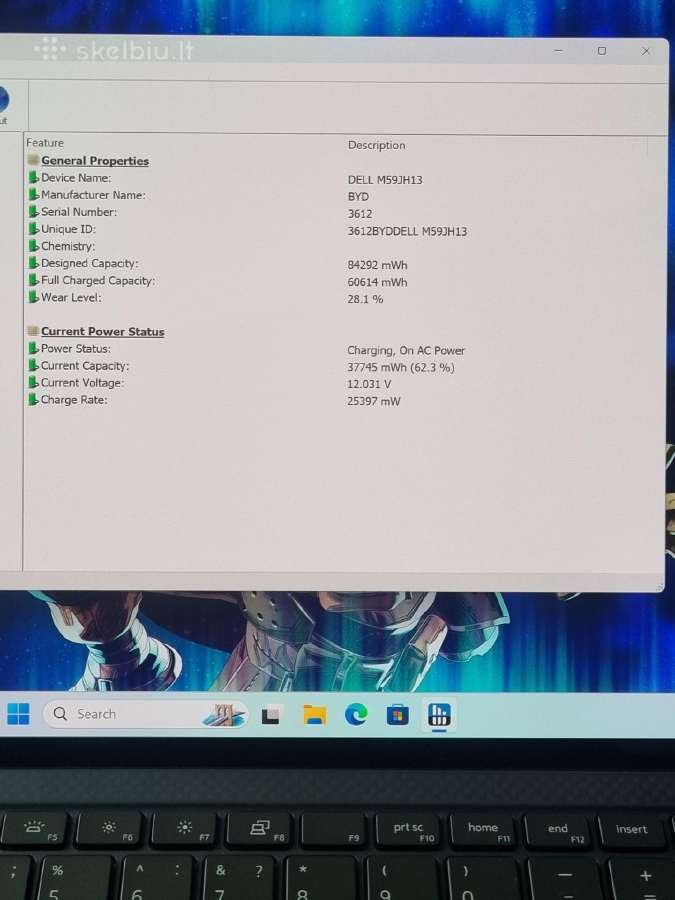Open Task View from the taskbar

pyautogui.click(x=270, y=715)
